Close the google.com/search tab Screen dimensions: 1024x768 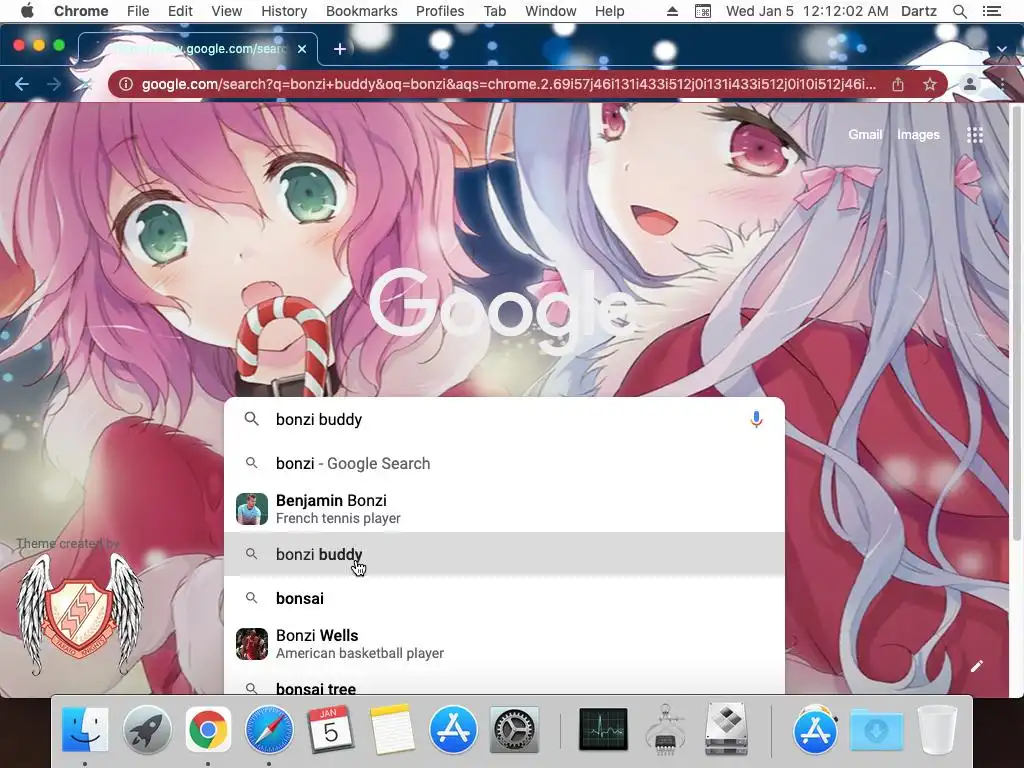coord(302,49)
